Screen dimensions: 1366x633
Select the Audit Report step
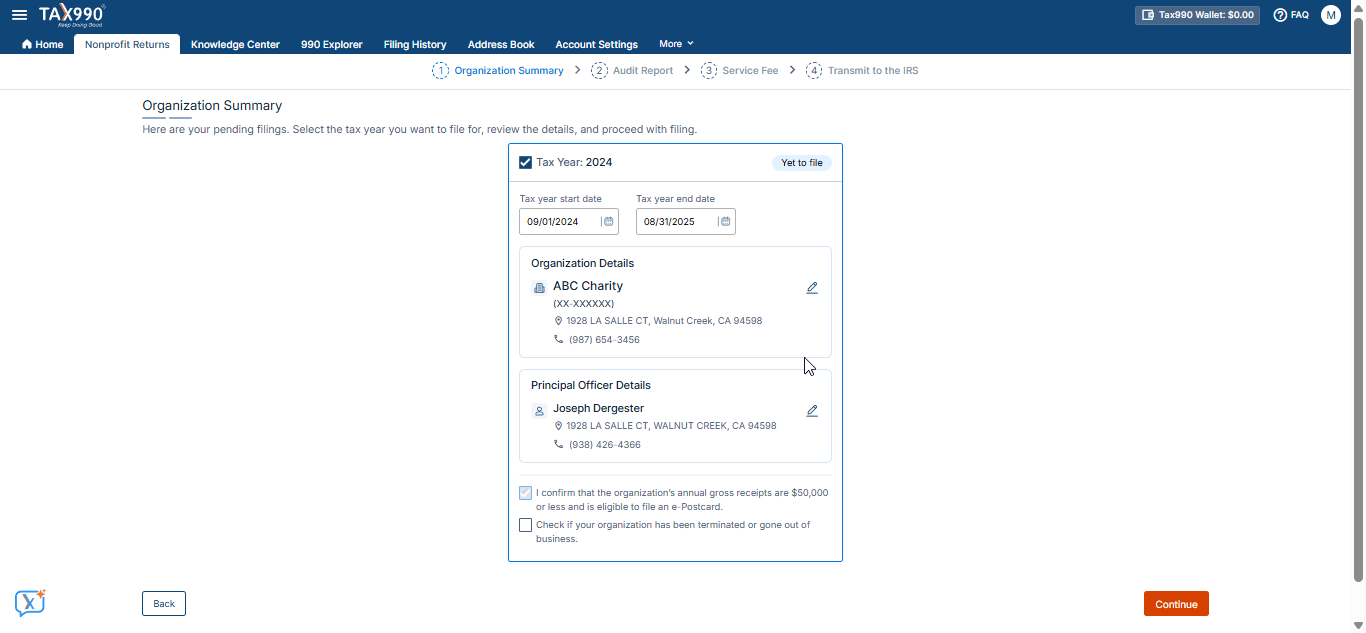[x=632, y=71]
